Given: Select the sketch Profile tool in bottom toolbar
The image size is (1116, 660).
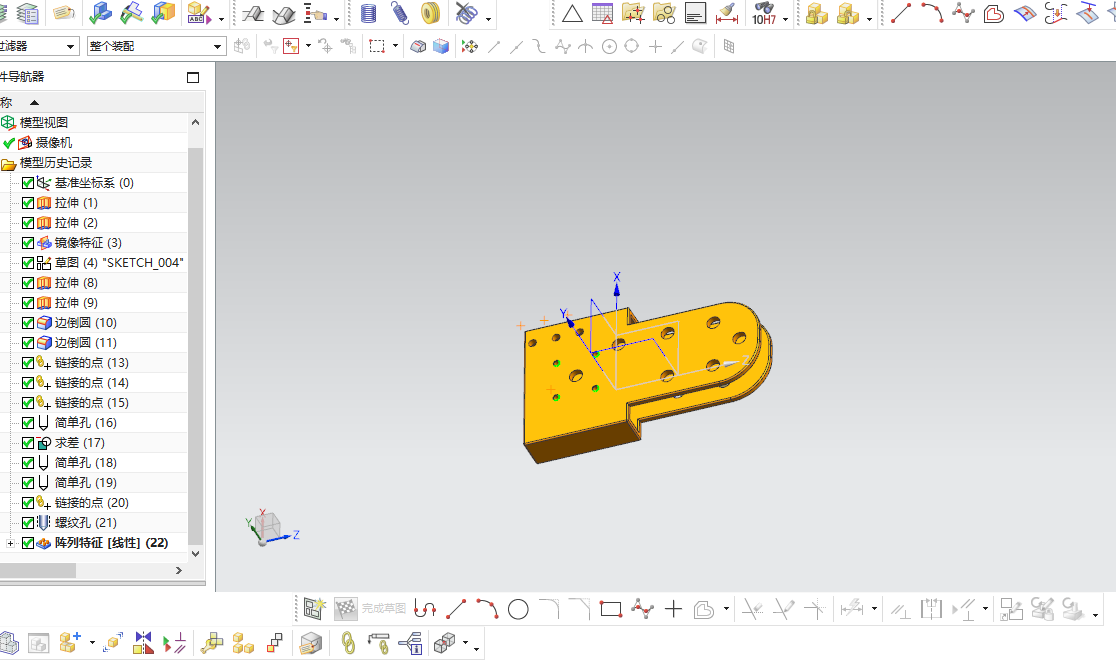Looking at the screenshot, I should 425,609.
